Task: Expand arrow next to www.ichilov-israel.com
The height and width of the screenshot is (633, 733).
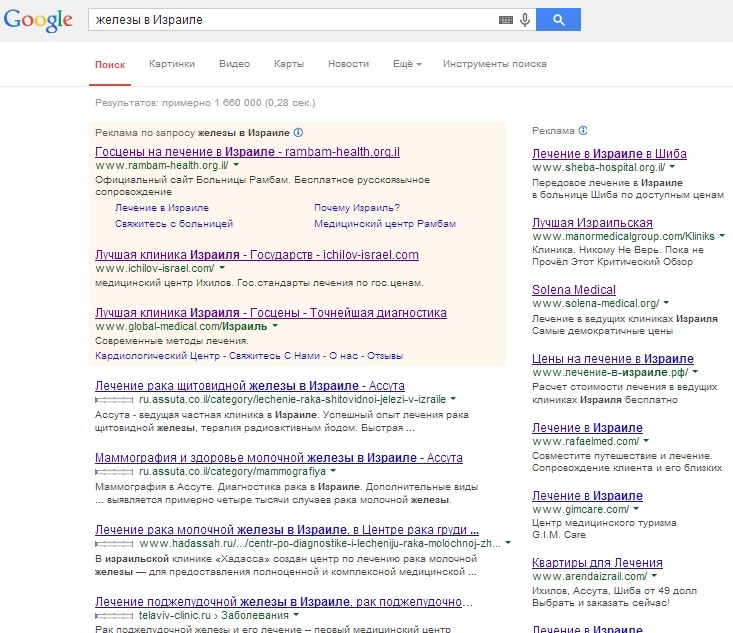Action: click(x=222, y=268)
